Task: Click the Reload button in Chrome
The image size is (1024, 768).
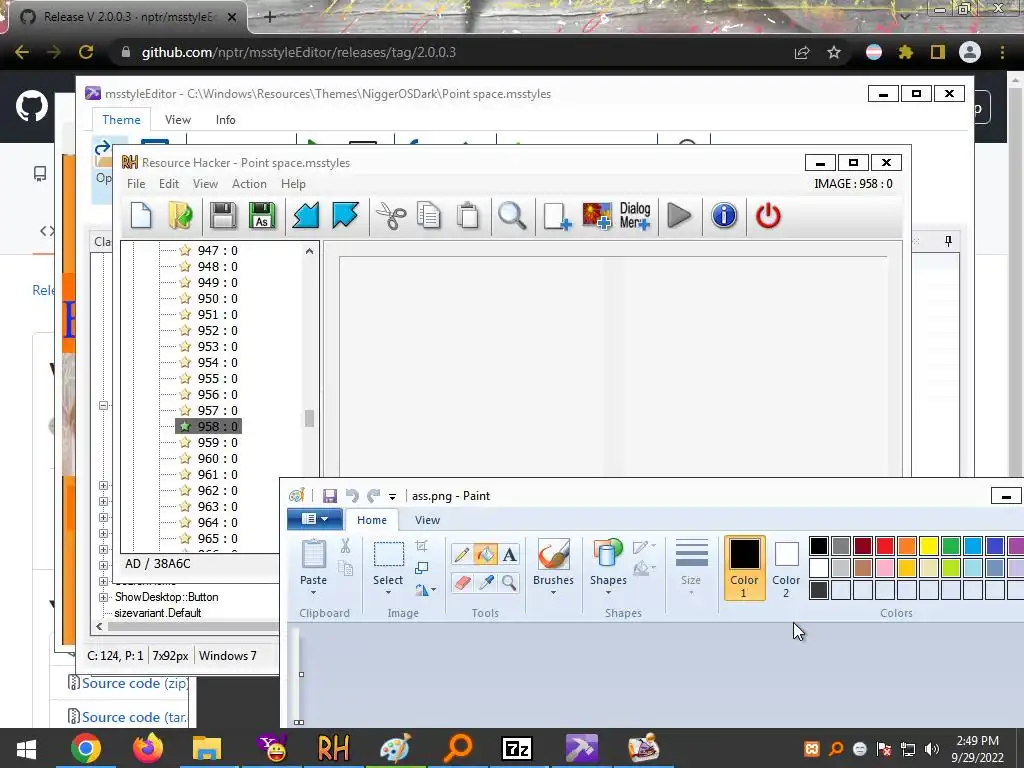Action: [86, 52]
